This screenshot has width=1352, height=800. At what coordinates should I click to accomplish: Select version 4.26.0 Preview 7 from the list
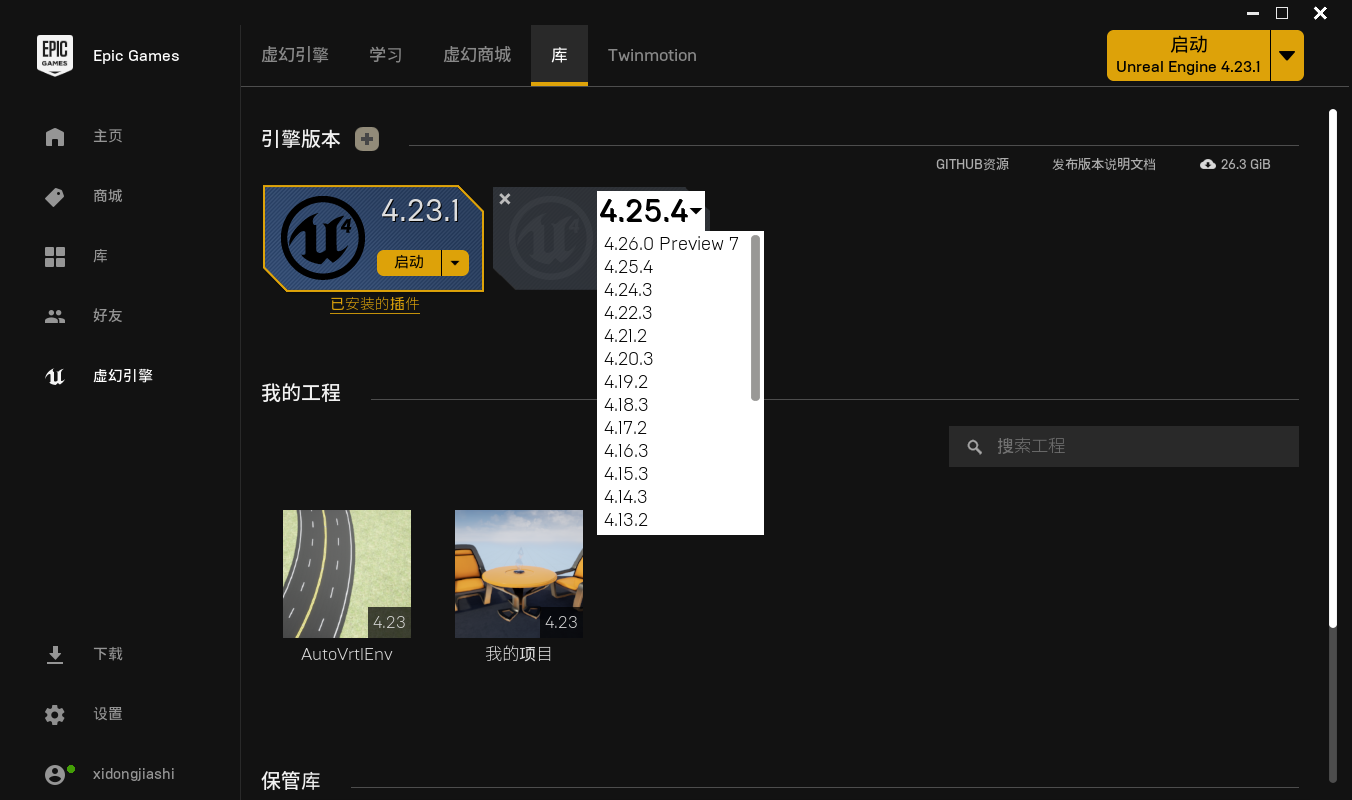click(672, 243)
